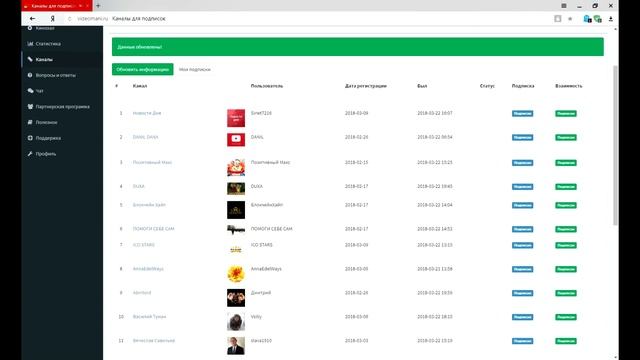Open the AnnaEdelWays channel link

tap(148, 269)
